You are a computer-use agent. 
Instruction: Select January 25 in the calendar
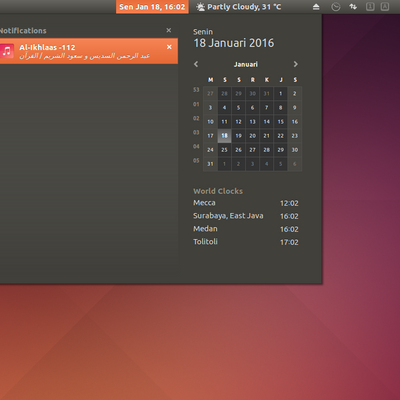click(224, 150)
